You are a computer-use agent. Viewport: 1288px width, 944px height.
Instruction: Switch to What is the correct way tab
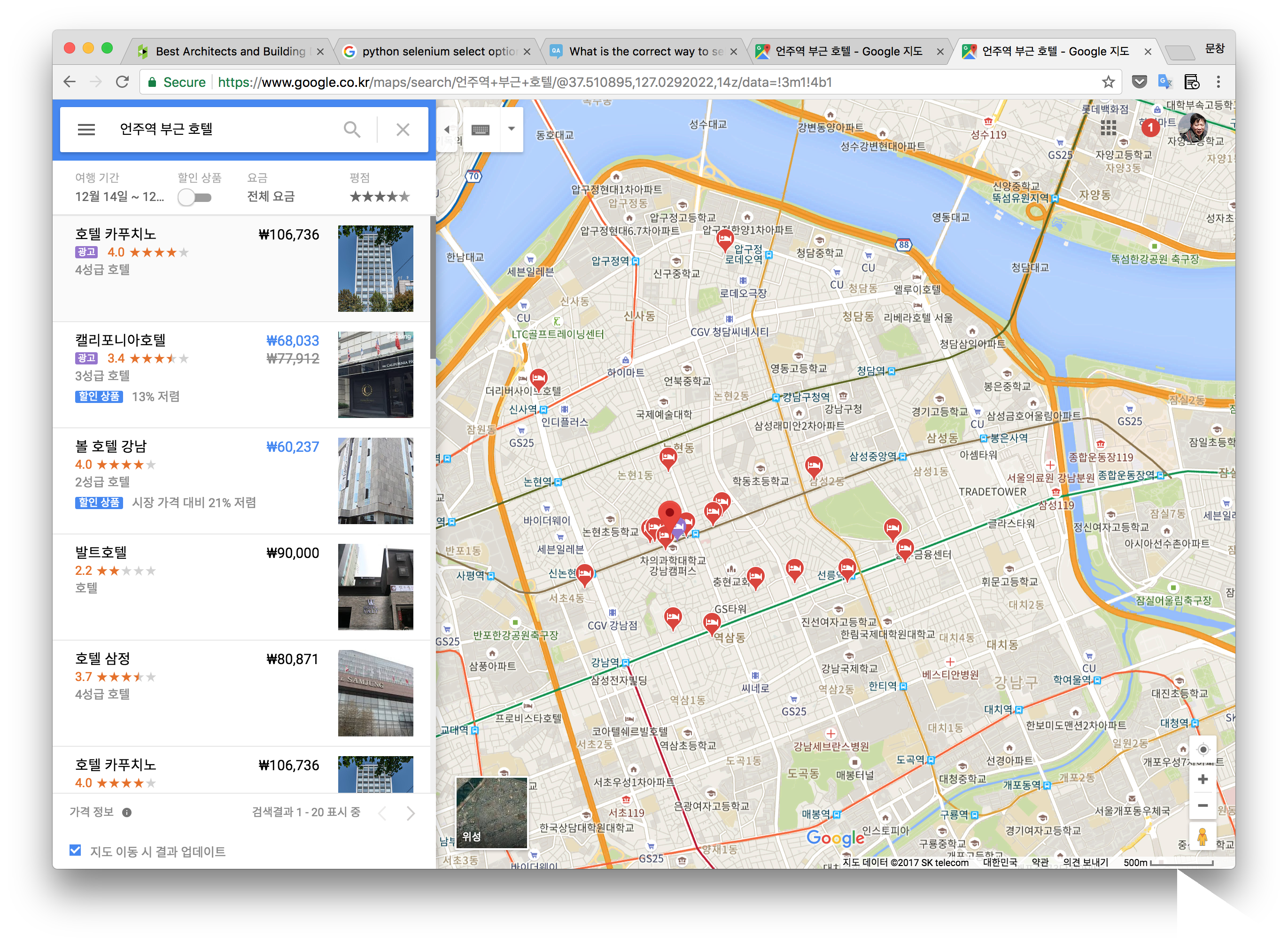click(645, 52)
